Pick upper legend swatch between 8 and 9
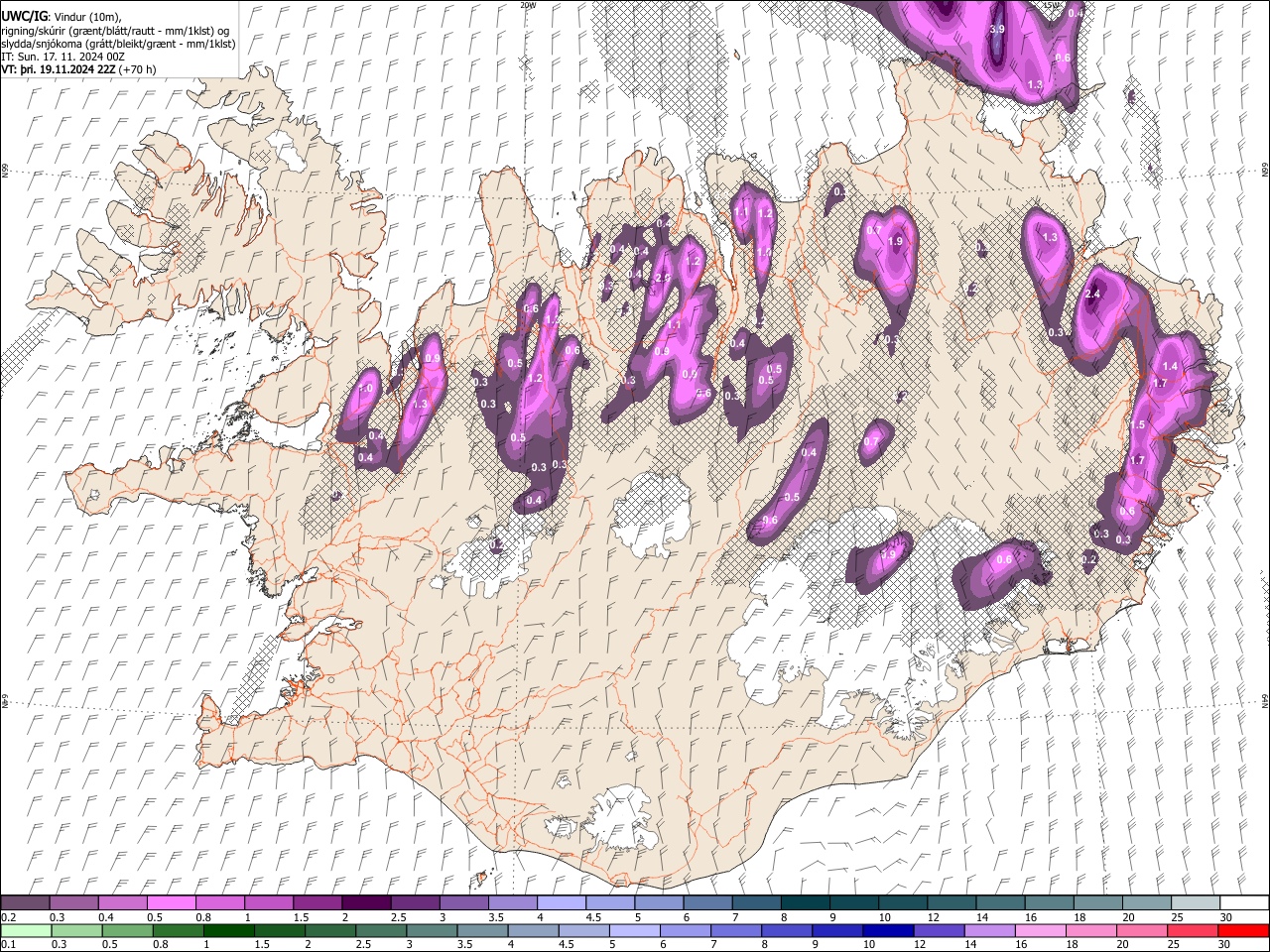 [805, 903]
